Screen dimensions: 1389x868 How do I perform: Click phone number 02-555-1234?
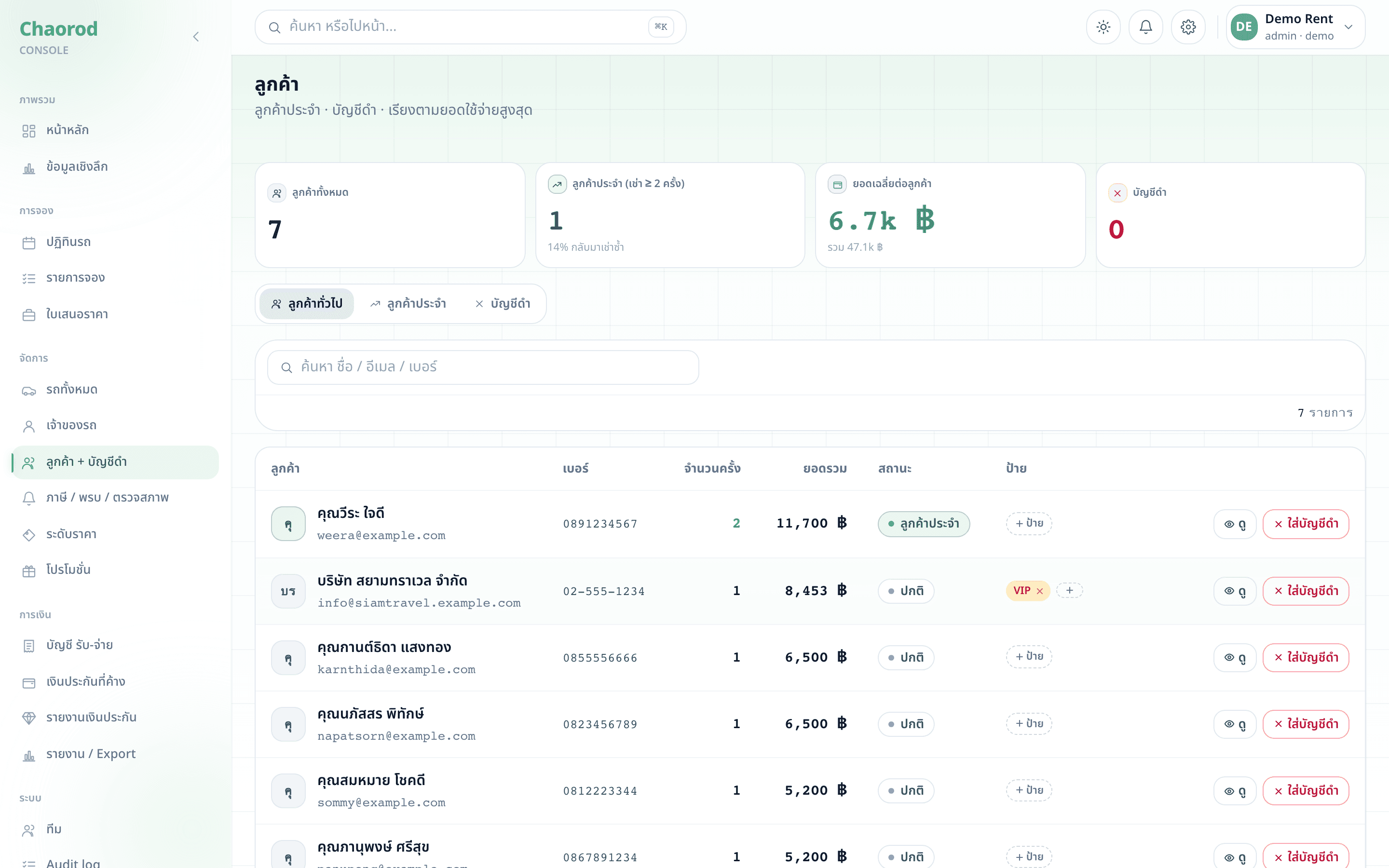click(604, 591)
